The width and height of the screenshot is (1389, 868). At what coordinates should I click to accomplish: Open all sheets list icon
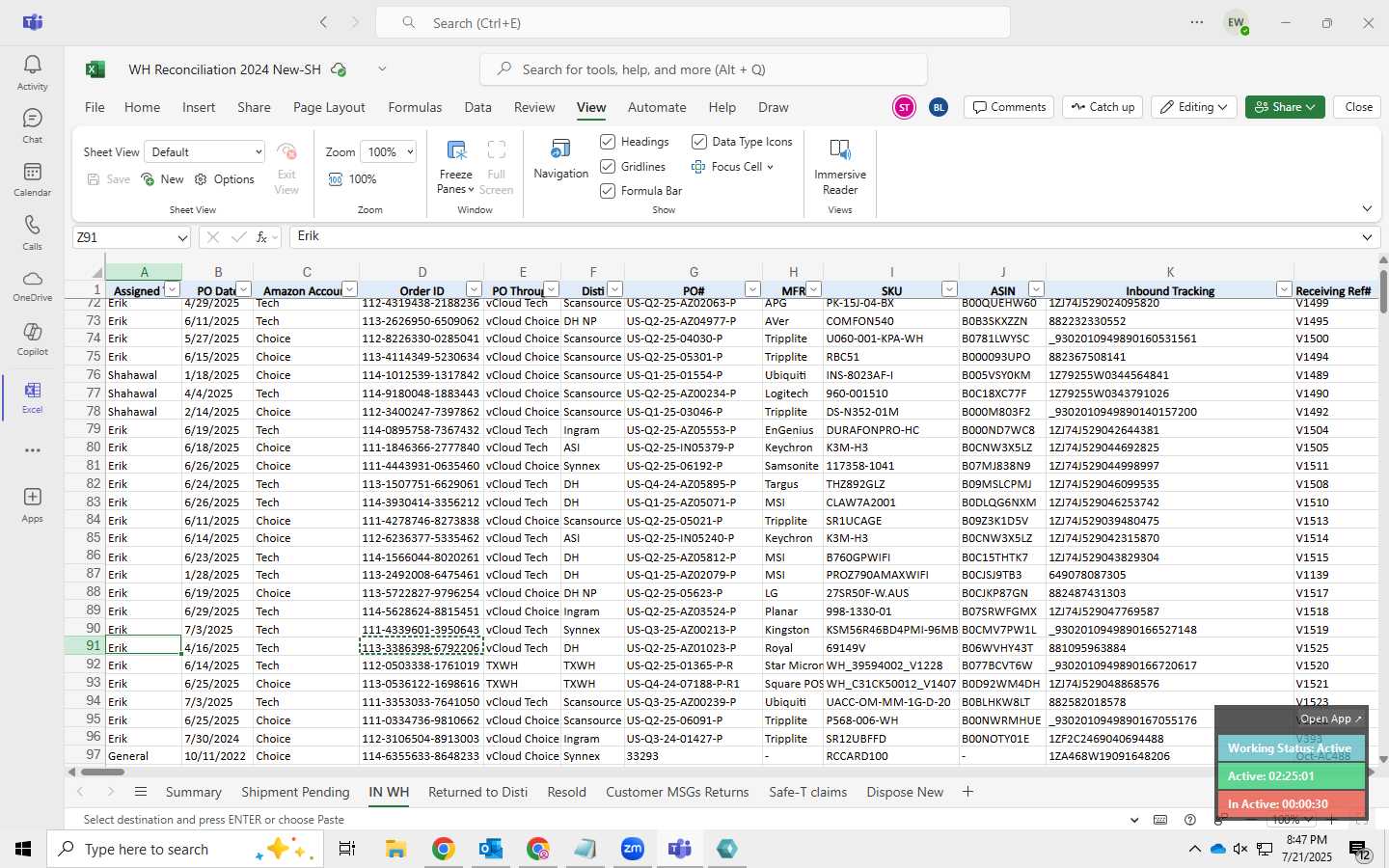pos(141,792)
